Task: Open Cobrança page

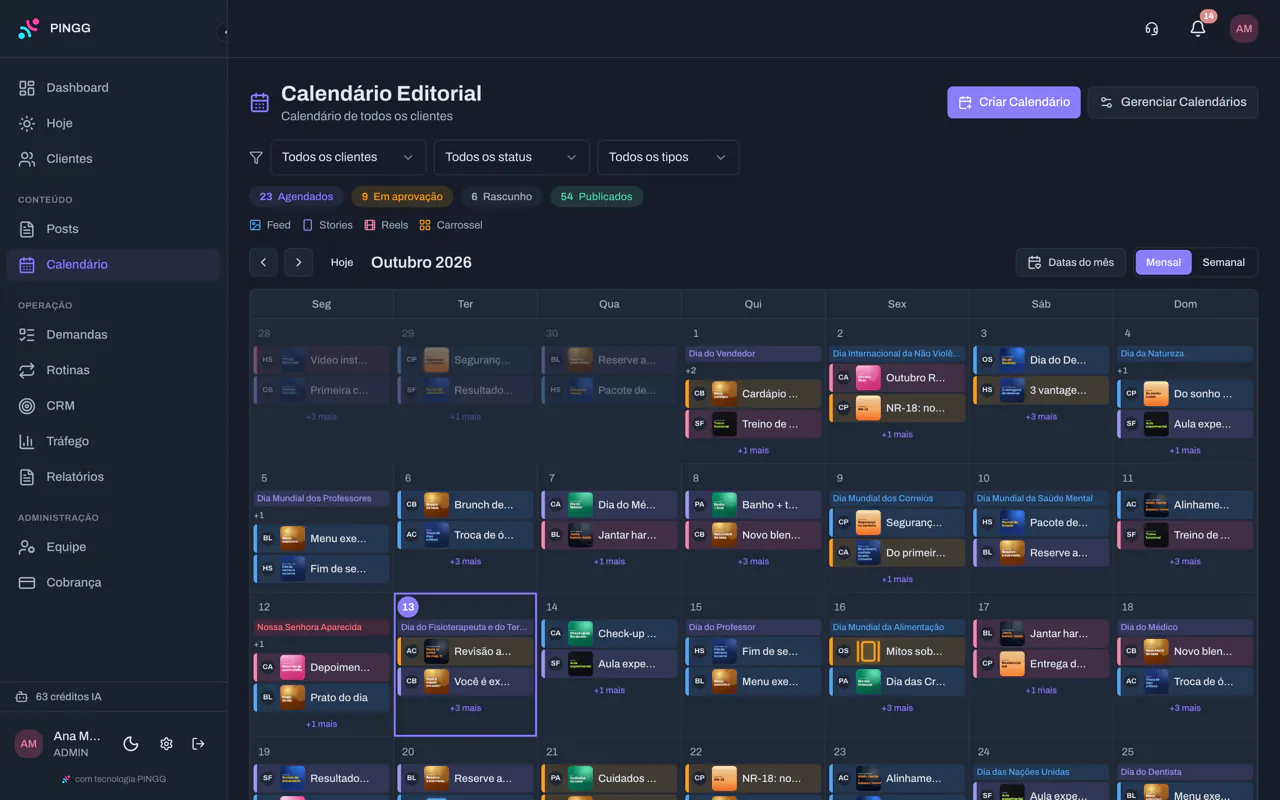Action: point(113,582)
